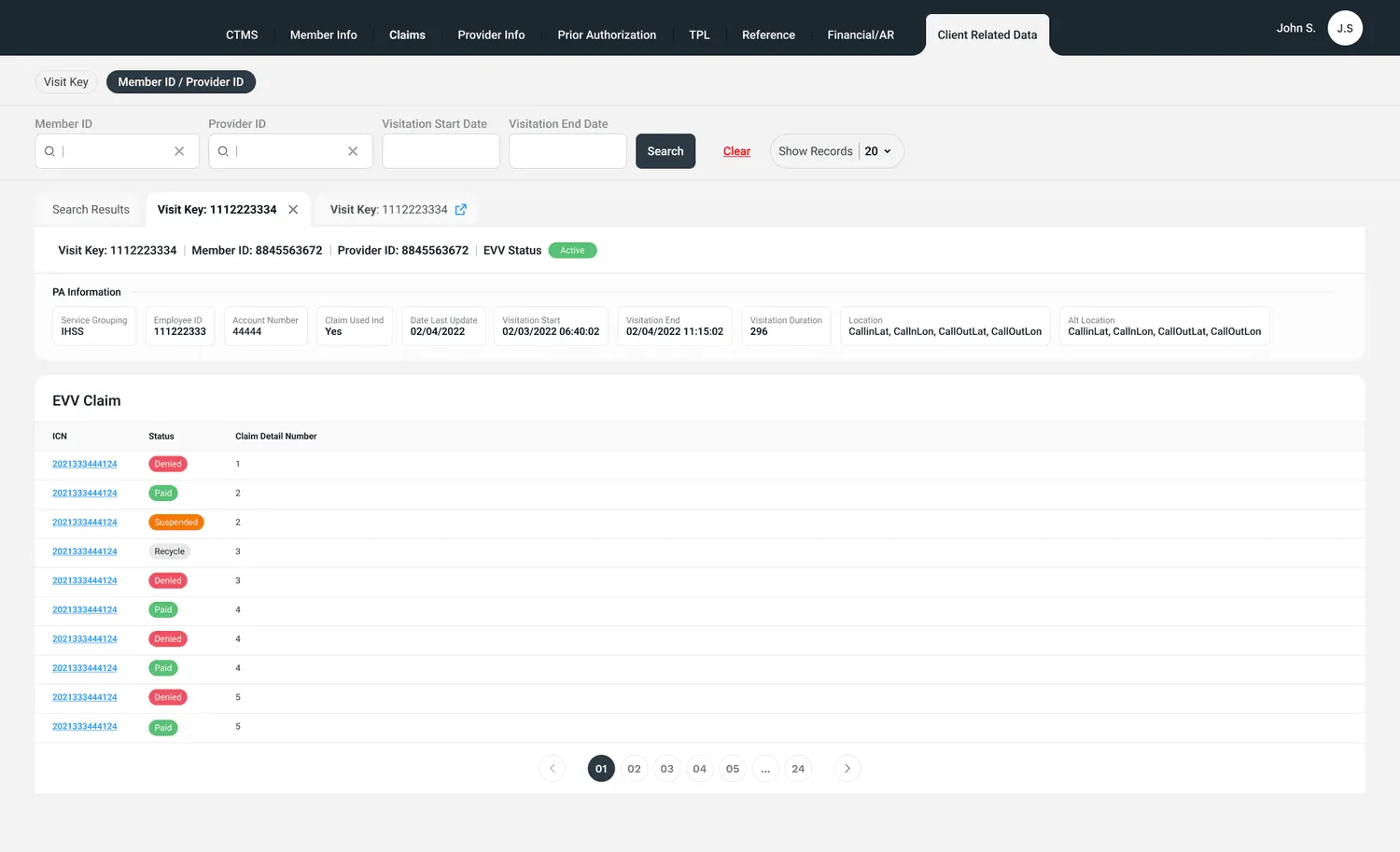Click the Status column header
Viewport: 1400px width, 852px height.
161,436
